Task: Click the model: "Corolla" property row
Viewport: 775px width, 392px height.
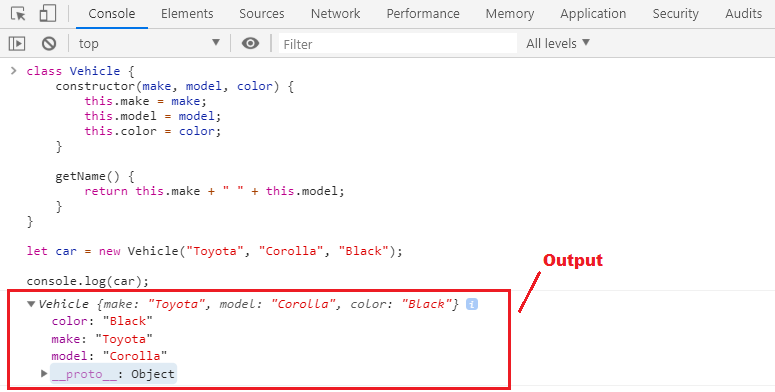Action: 109,356
